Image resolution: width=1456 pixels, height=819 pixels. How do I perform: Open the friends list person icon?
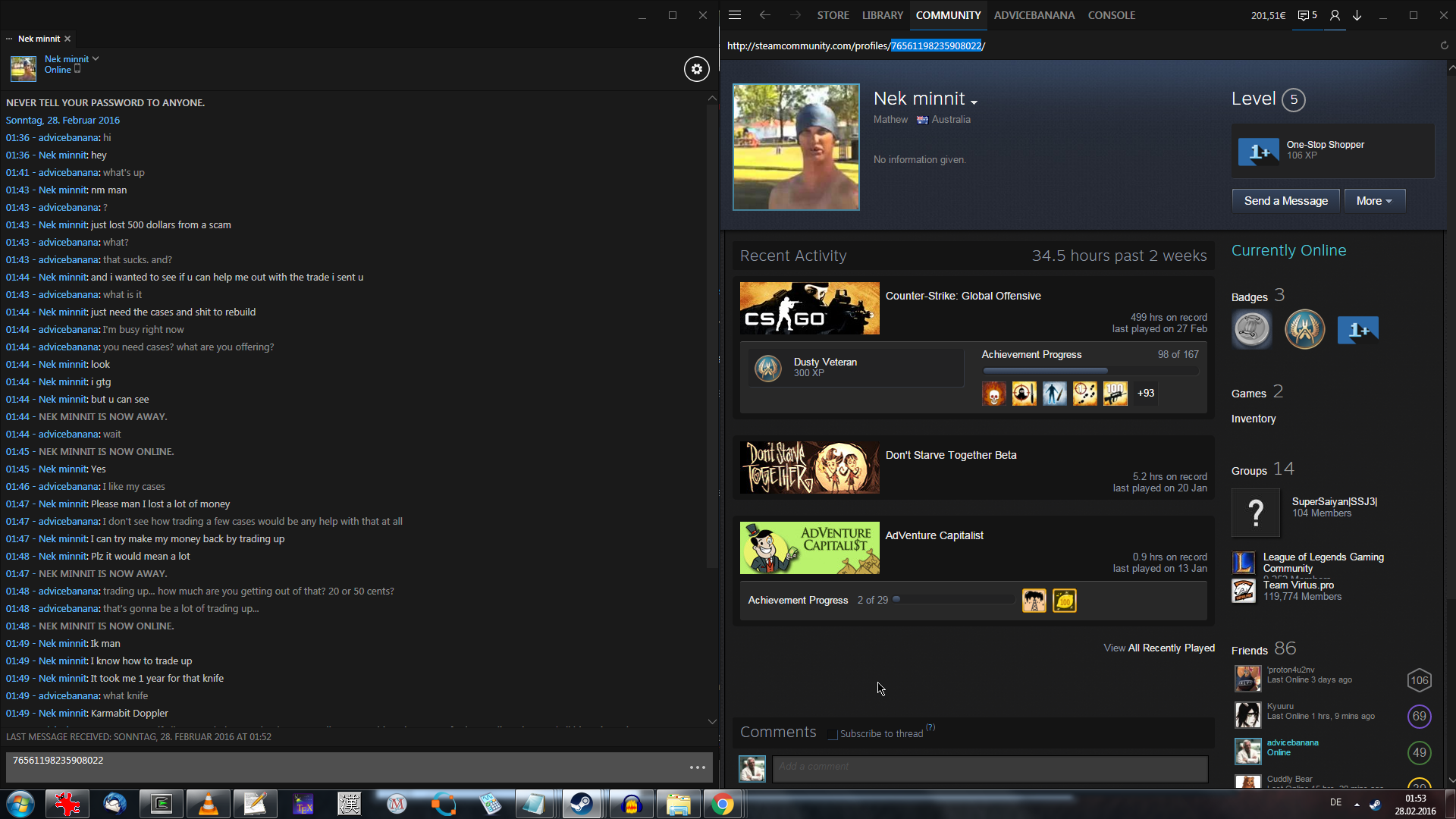[1335, 15]
